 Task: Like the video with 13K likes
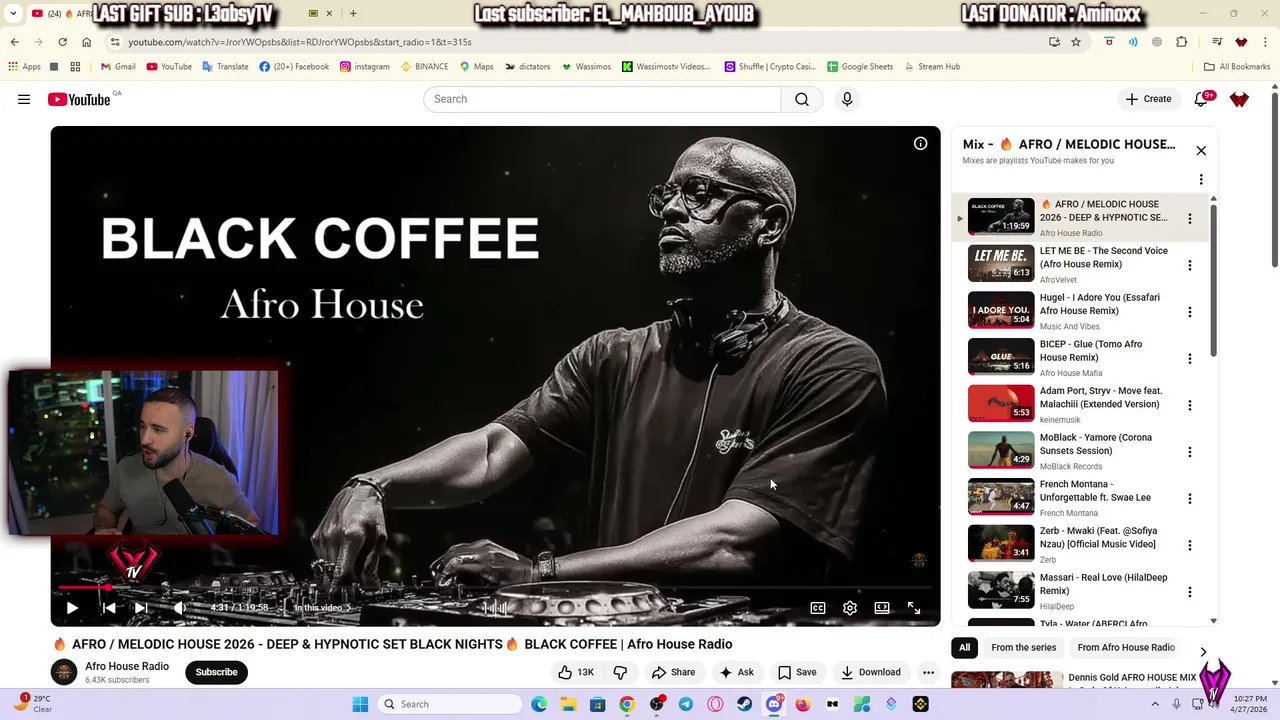tap(576, 672)
